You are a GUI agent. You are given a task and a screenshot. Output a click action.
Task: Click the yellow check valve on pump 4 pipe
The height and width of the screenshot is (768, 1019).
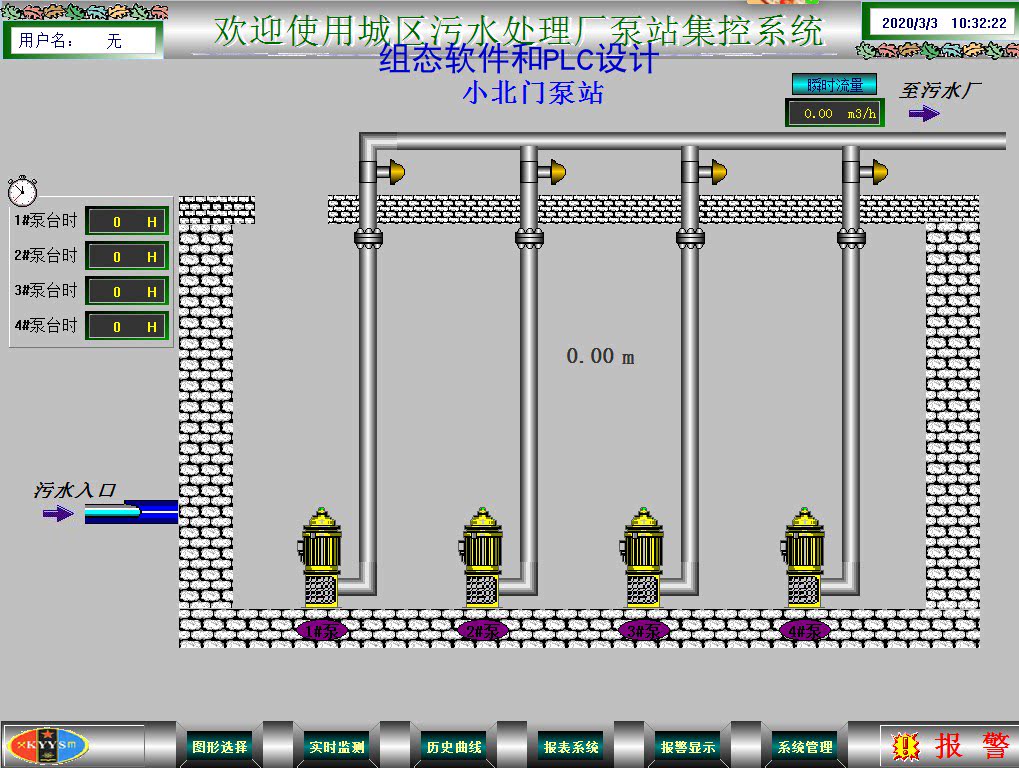[x=878, y=172]
